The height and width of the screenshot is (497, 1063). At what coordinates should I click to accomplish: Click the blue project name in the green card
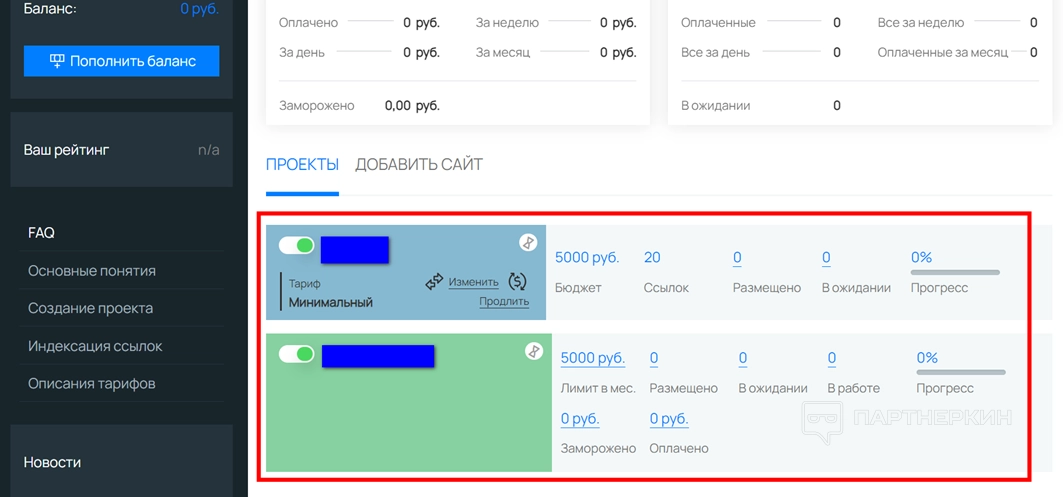coord(378,356)
